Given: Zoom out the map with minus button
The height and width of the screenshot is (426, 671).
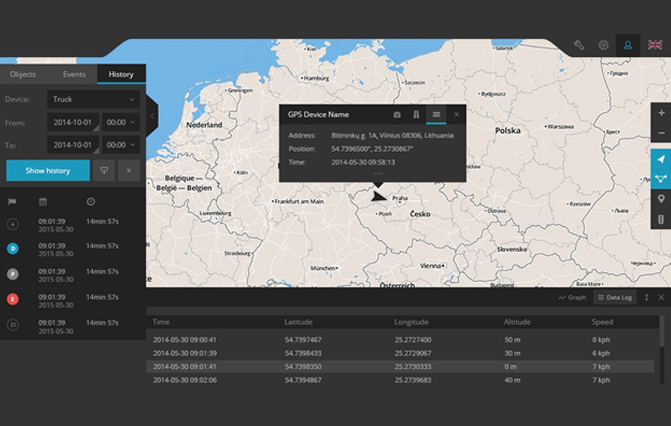Looking at the screenshot, I should click(x=661, y=134).
